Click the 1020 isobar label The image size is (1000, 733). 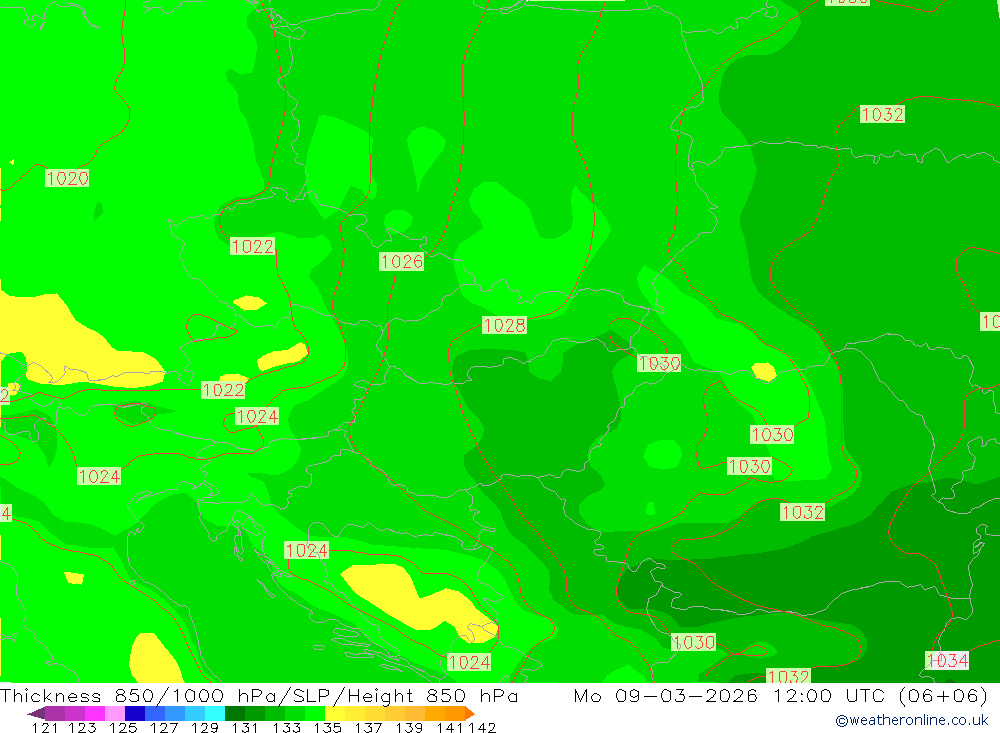67,178
